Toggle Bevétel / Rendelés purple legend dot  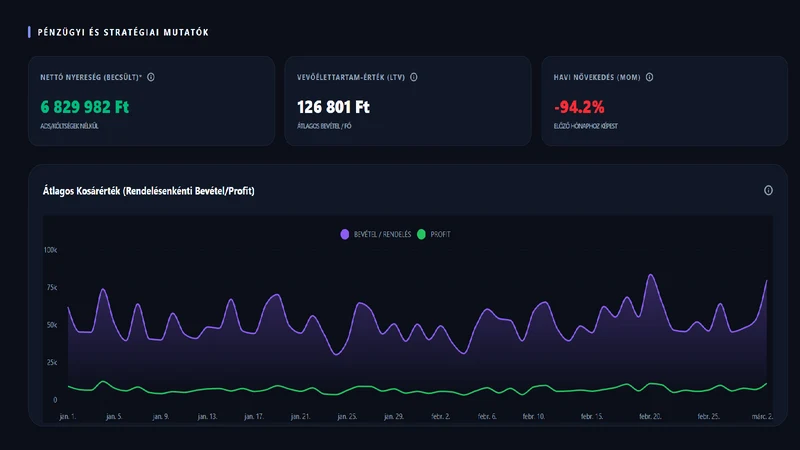pos(345,234)
